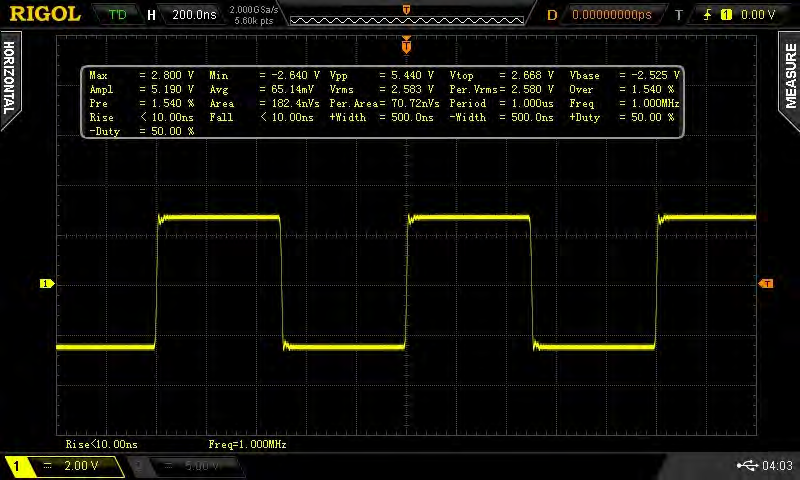Click the 200.0ns horizontal timebase value

(194, 15)
